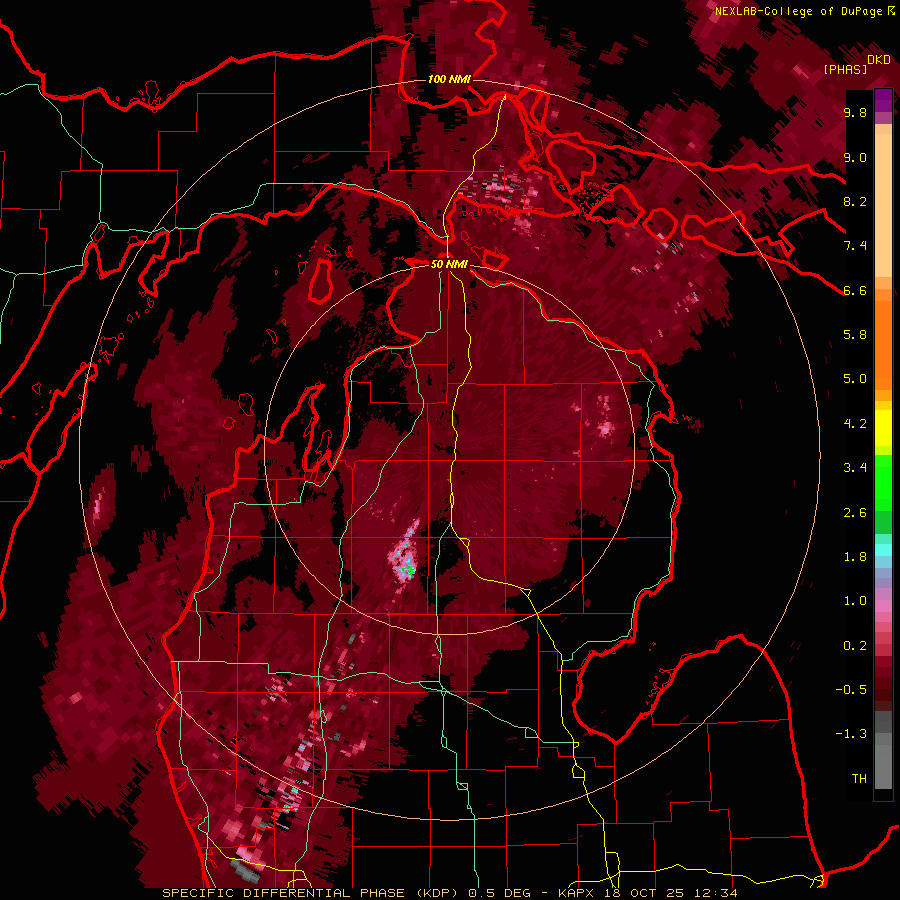The width and height of the screenshot is (900, 900).
Task: Select the 8.2 scale value
Action: (x=855, y=201)
